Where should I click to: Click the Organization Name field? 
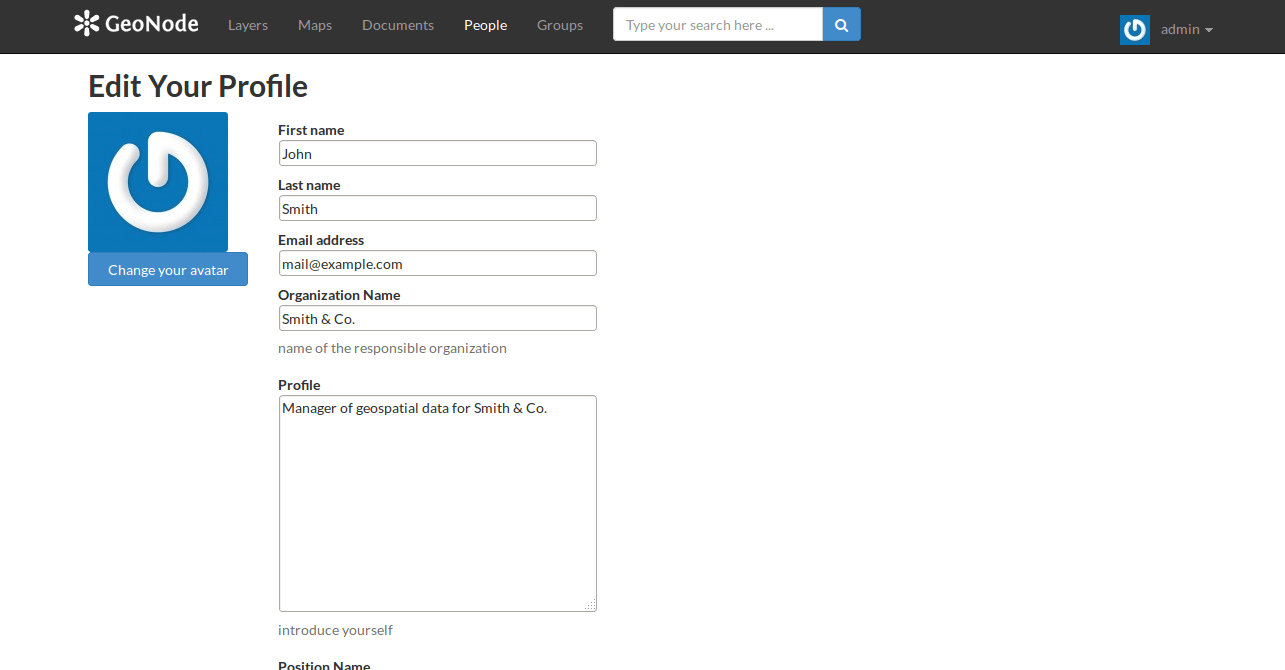click(x=438, y=318)
